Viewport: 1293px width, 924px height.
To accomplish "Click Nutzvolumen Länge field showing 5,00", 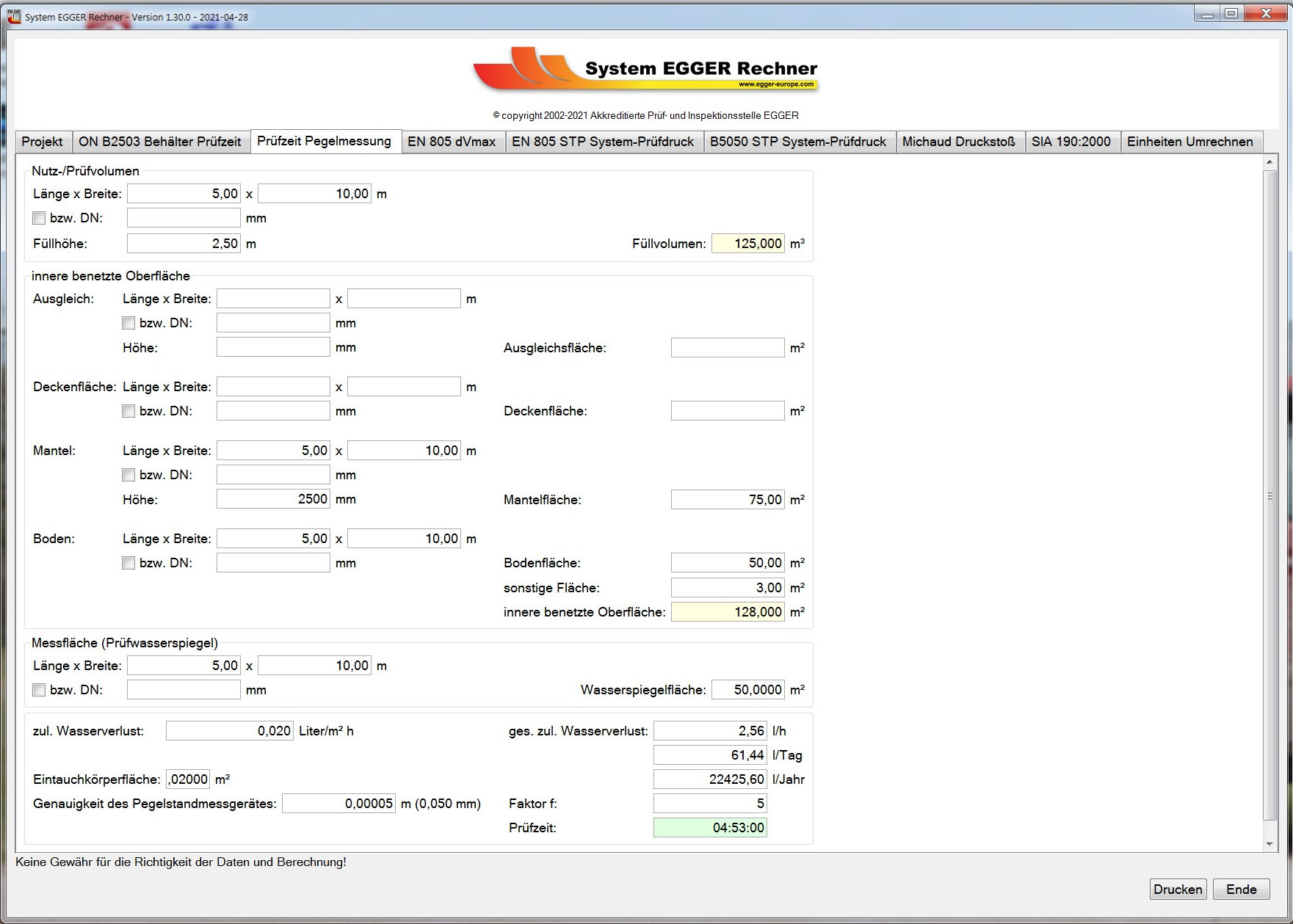I will 184,194.
